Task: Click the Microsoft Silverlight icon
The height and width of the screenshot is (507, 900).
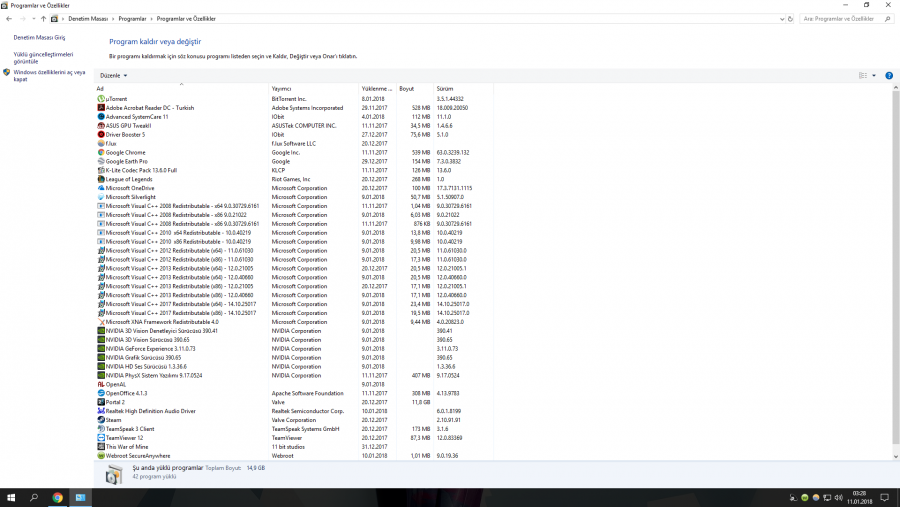Action: (101, 197)
